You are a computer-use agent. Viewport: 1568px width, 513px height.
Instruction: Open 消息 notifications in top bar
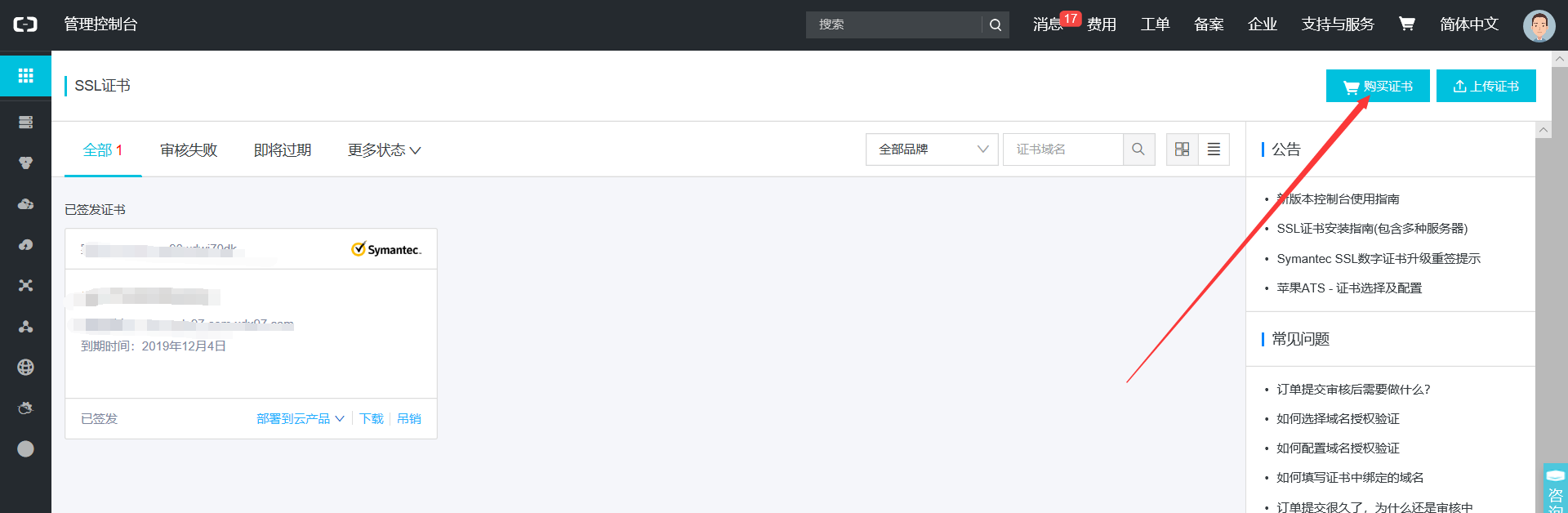click(1048, 25)
